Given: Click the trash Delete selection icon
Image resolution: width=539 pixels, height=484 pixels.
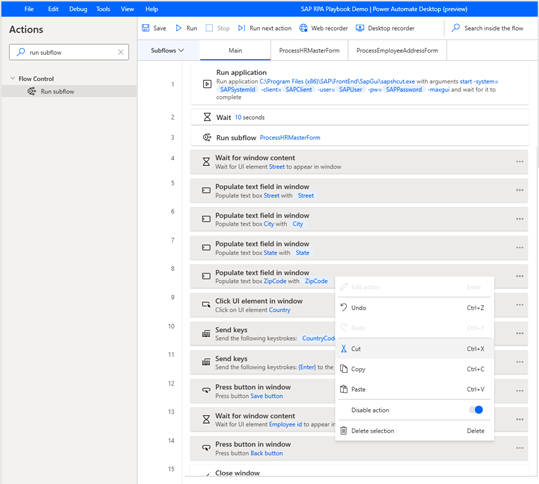Looking at the screenshot, I should click(x=343, y=431).
